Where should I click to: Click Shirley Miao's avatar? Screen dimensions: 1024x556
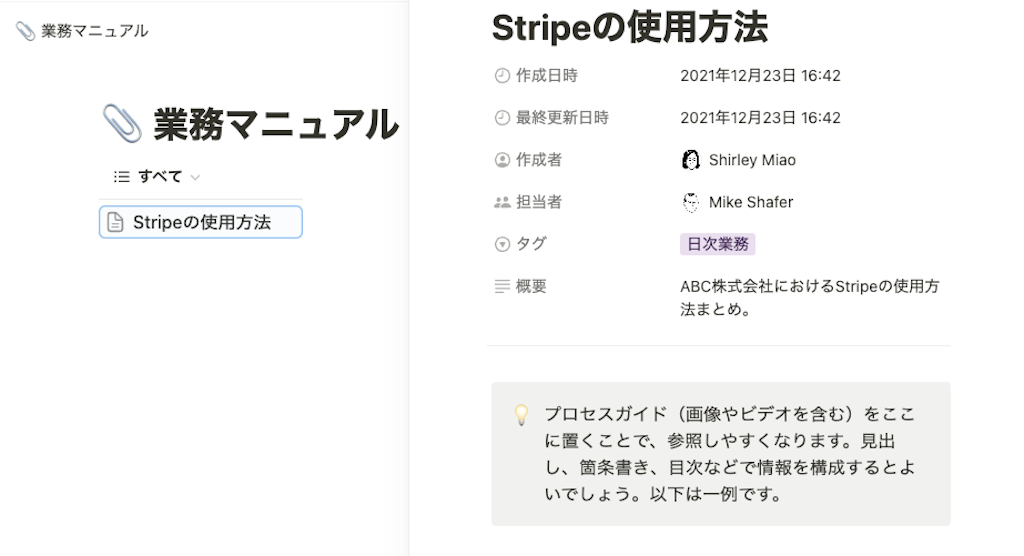tap(690, 160)
